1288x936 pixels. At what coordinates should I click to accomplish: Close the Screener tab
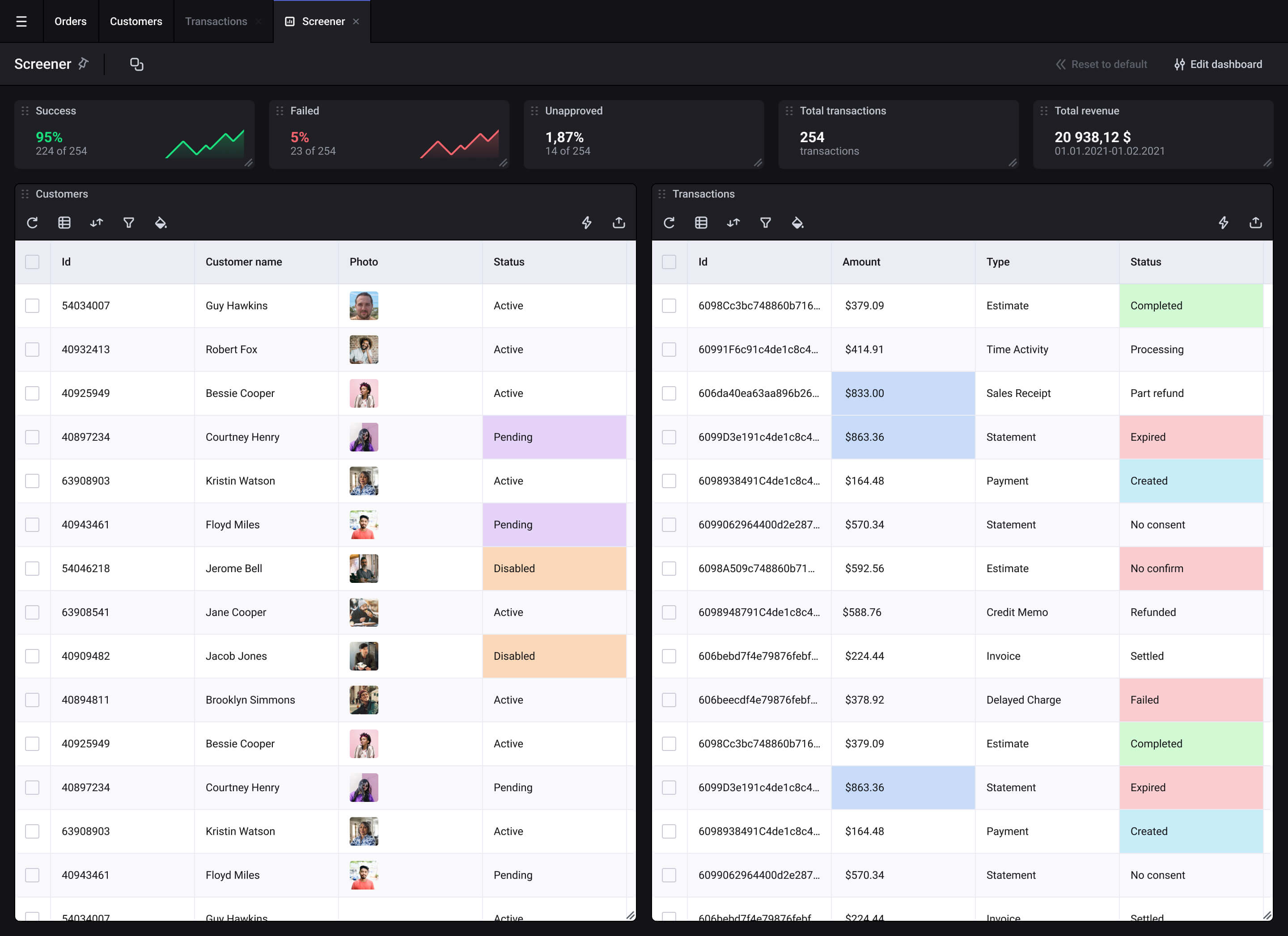pos(356,21)
